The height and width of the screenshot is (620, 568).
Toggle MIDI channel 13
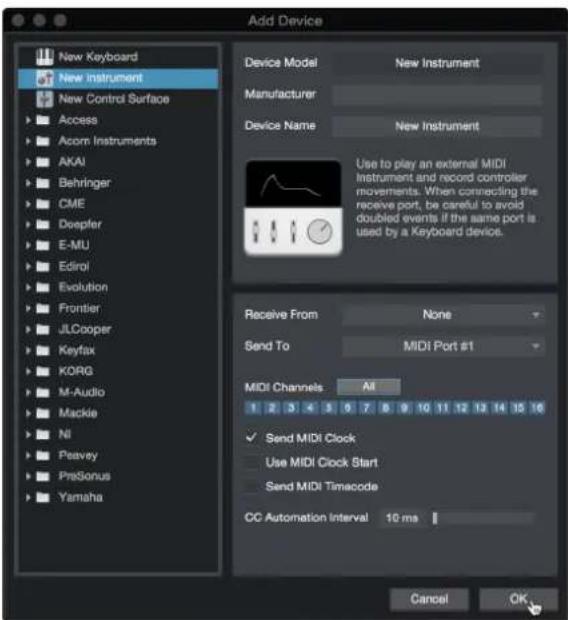[480, 408]
